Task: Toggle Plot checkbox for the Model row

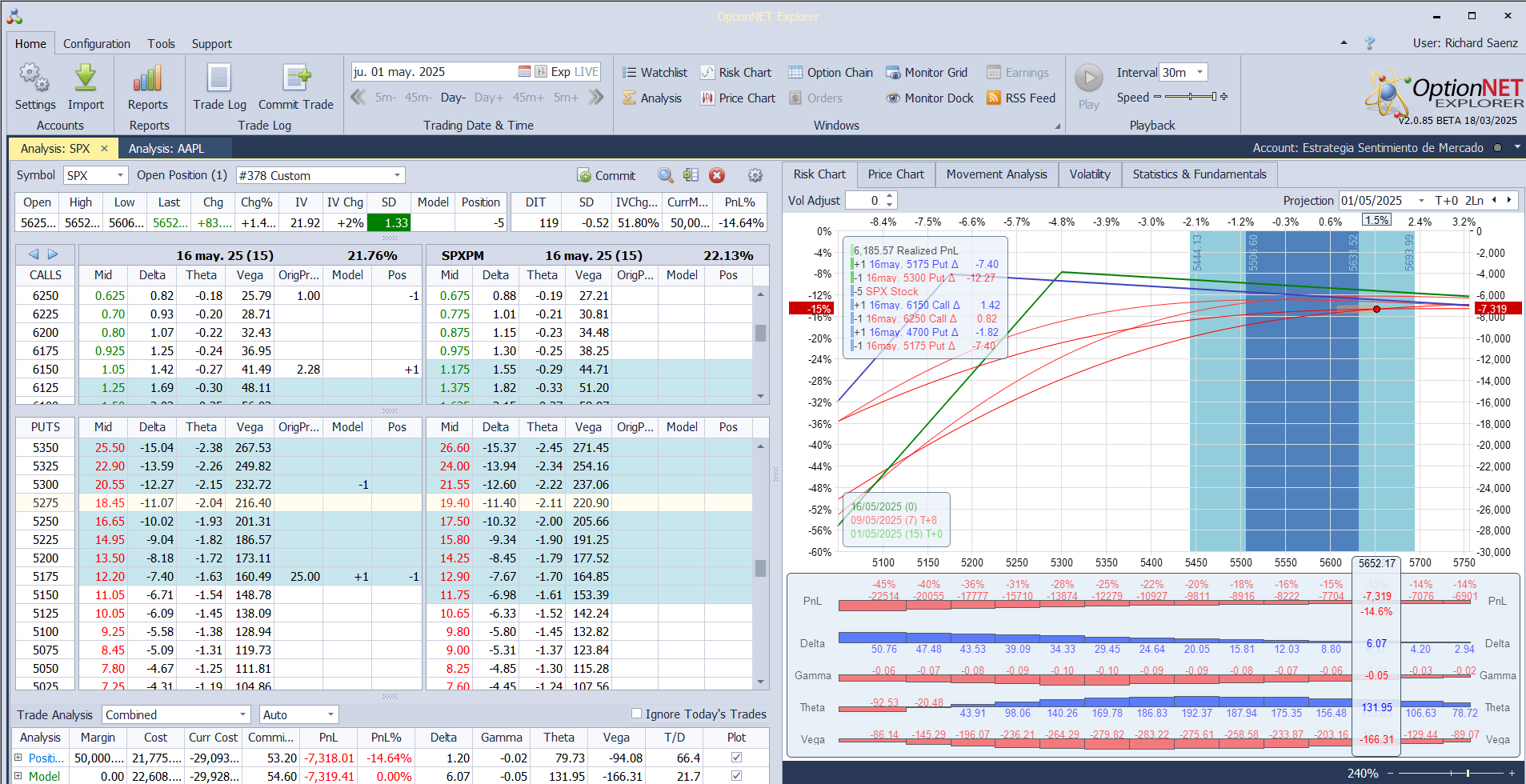Action: [736, 775]
